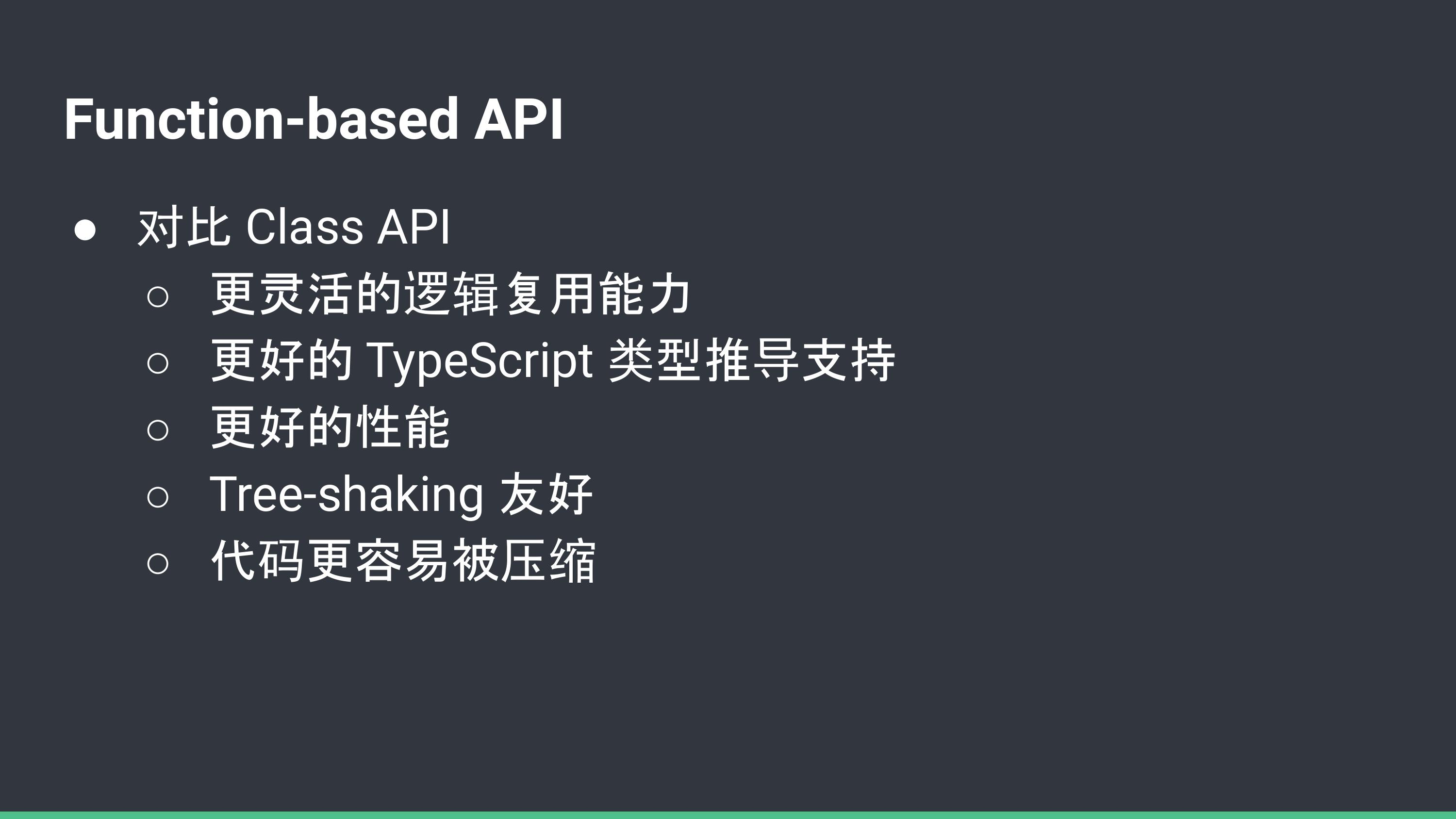Click the Tree-shaking text
This screenshot has height=819, width=1456.
[x=347, y=494]
